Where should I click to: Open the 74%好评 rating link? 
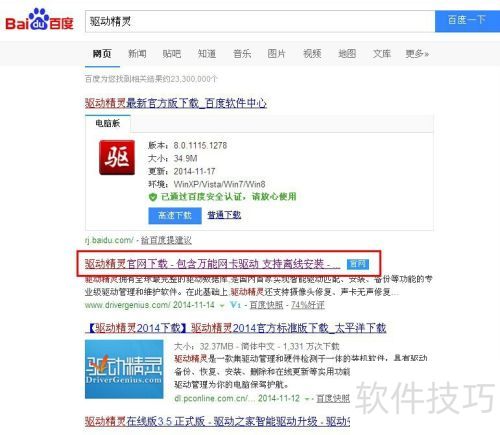point(308,305)
